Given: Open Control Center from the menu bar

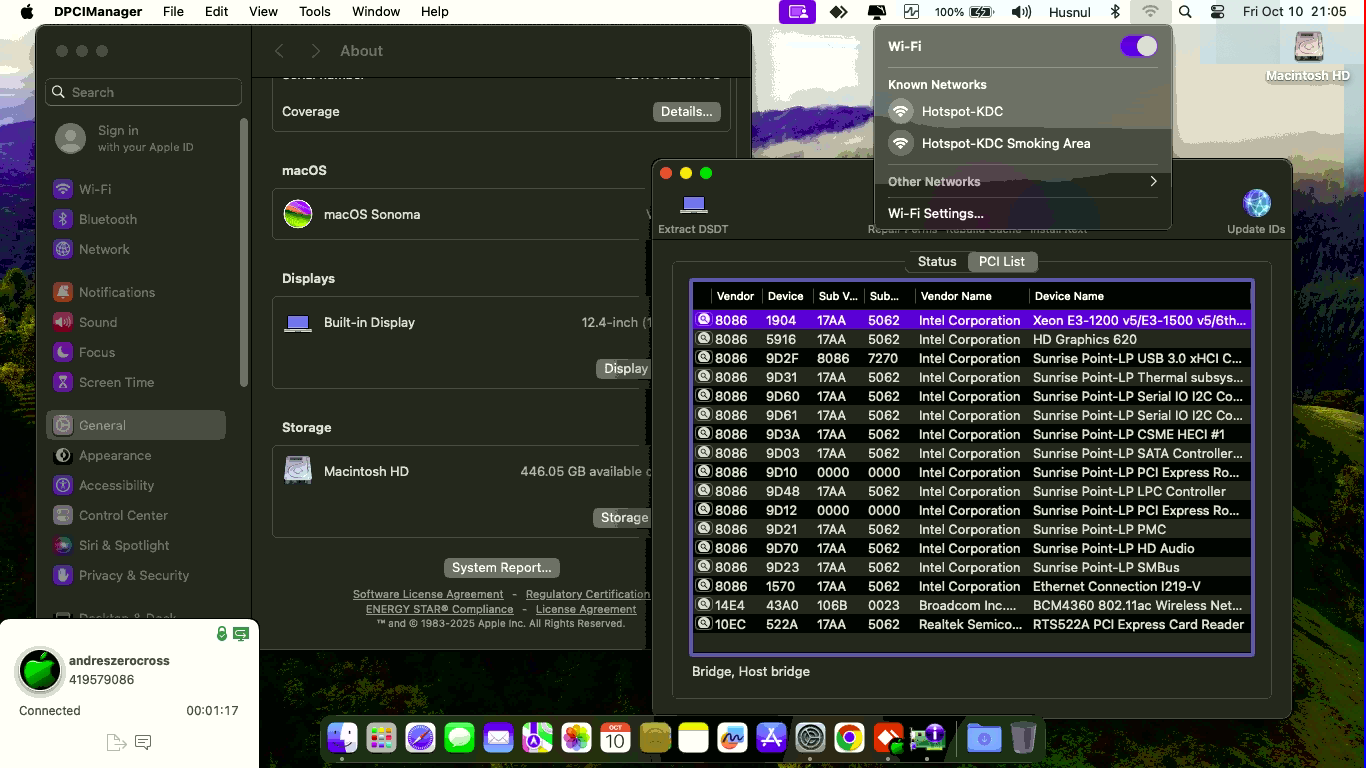Looking at the screenshot, I should click(x=1217, y=12).
